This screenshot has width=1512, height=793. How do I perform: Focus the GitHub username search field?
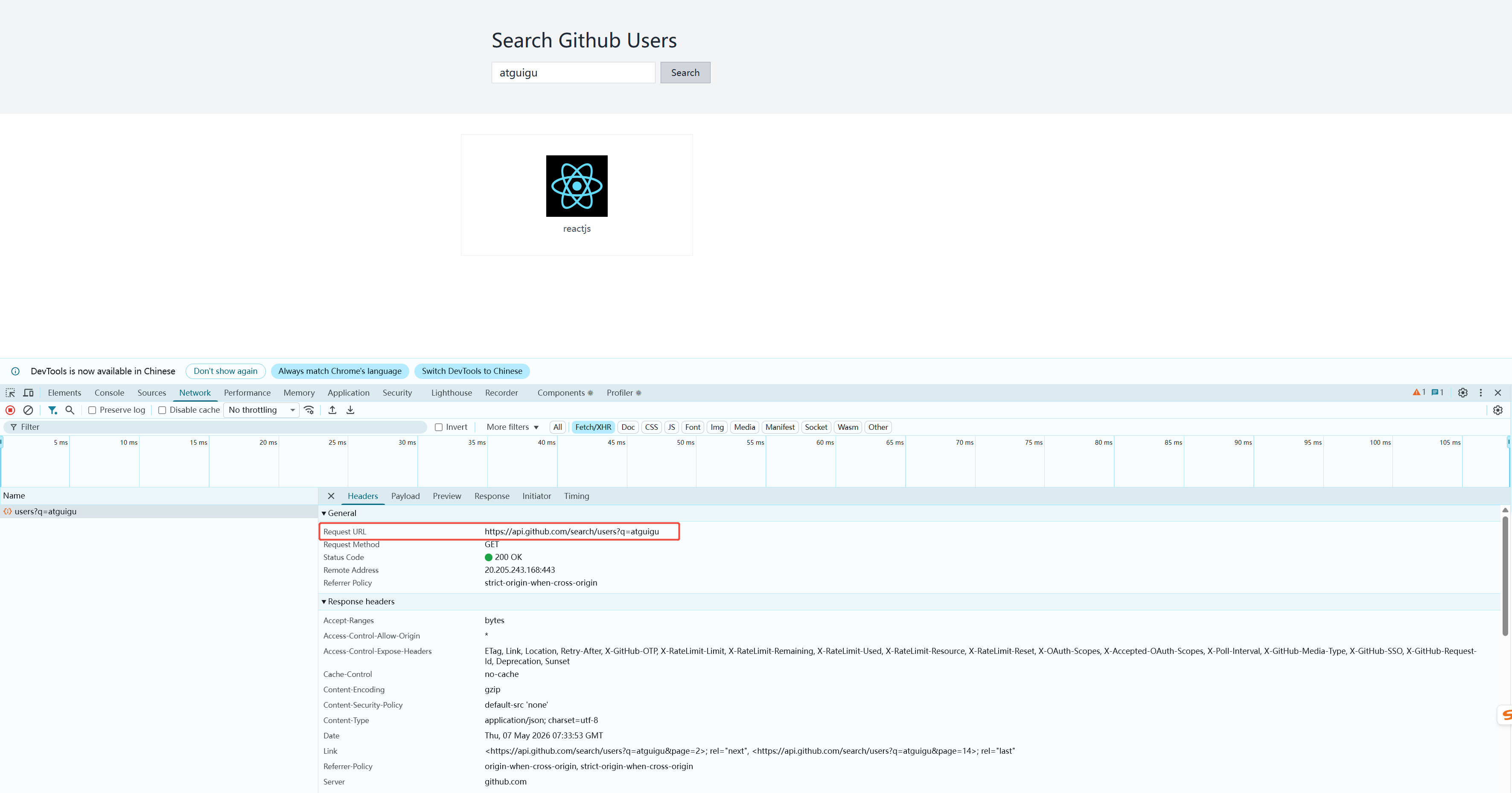[573, 73]
